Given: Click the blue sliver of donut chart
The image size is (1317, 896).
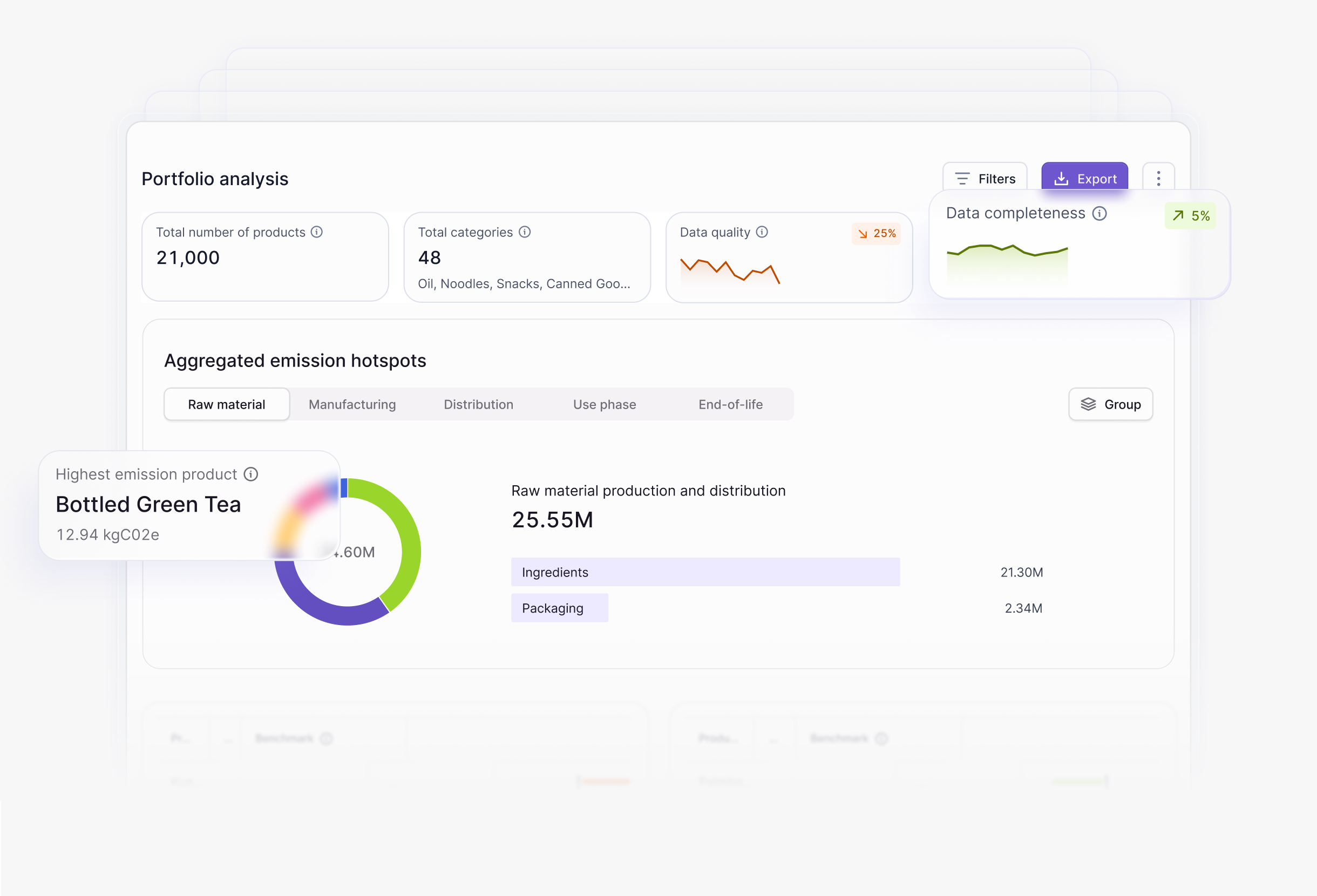Looking at the screenshot, I should [x=344, y=488].
